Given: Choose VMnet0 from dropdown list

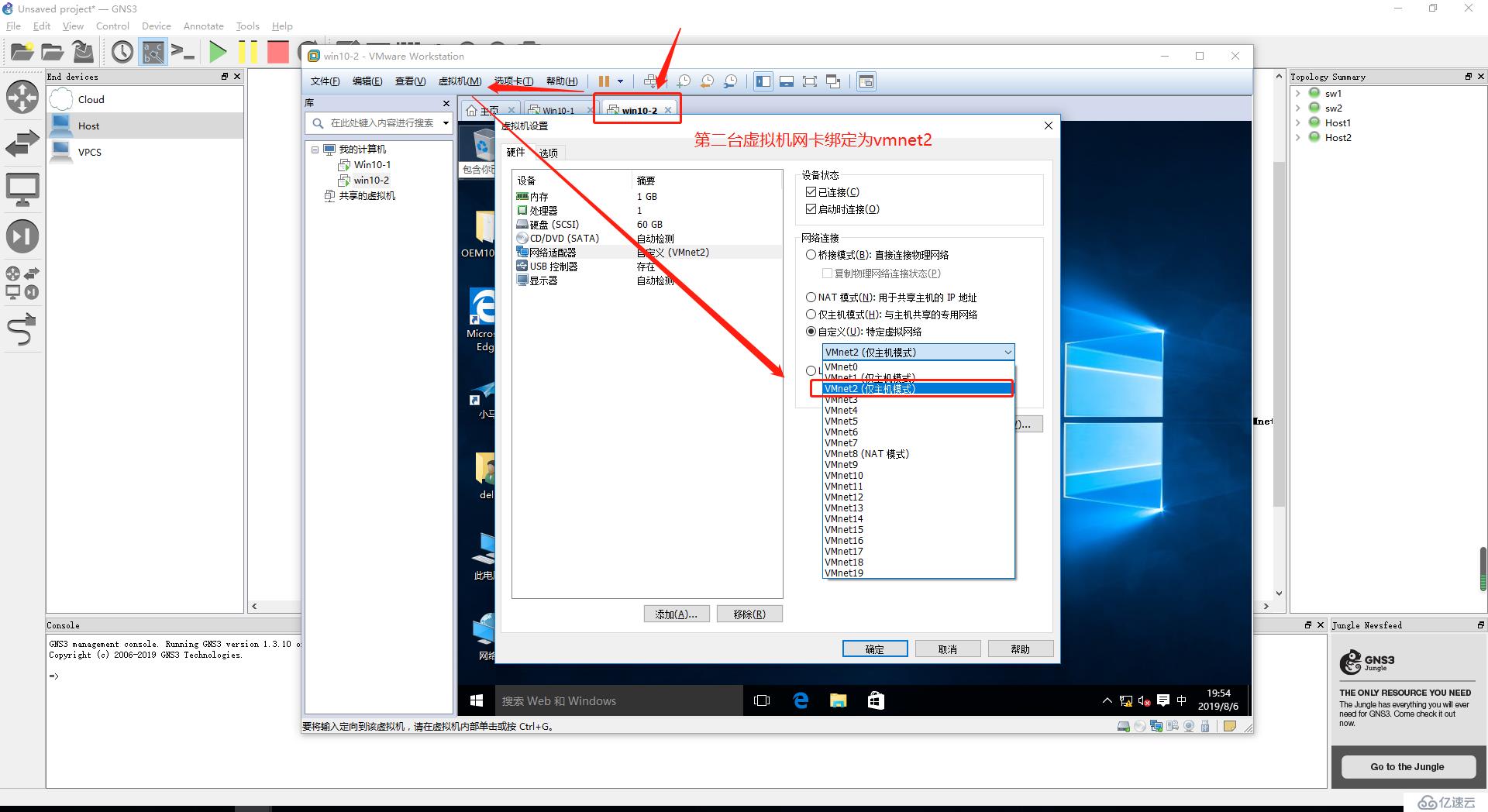Looking at the screenshot, I should 918,367.
